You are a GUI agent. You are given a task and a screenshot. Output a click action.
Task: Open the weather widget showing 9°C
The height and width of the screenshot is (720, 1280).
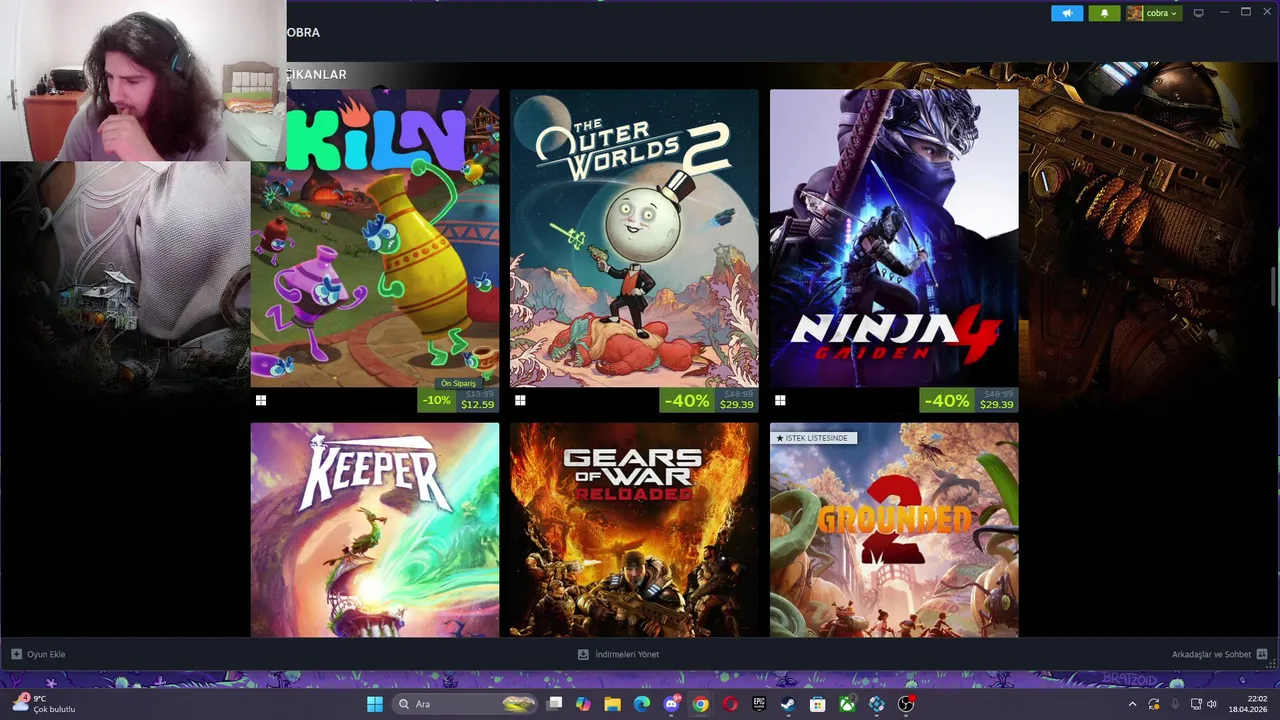(x=44, y=704)
